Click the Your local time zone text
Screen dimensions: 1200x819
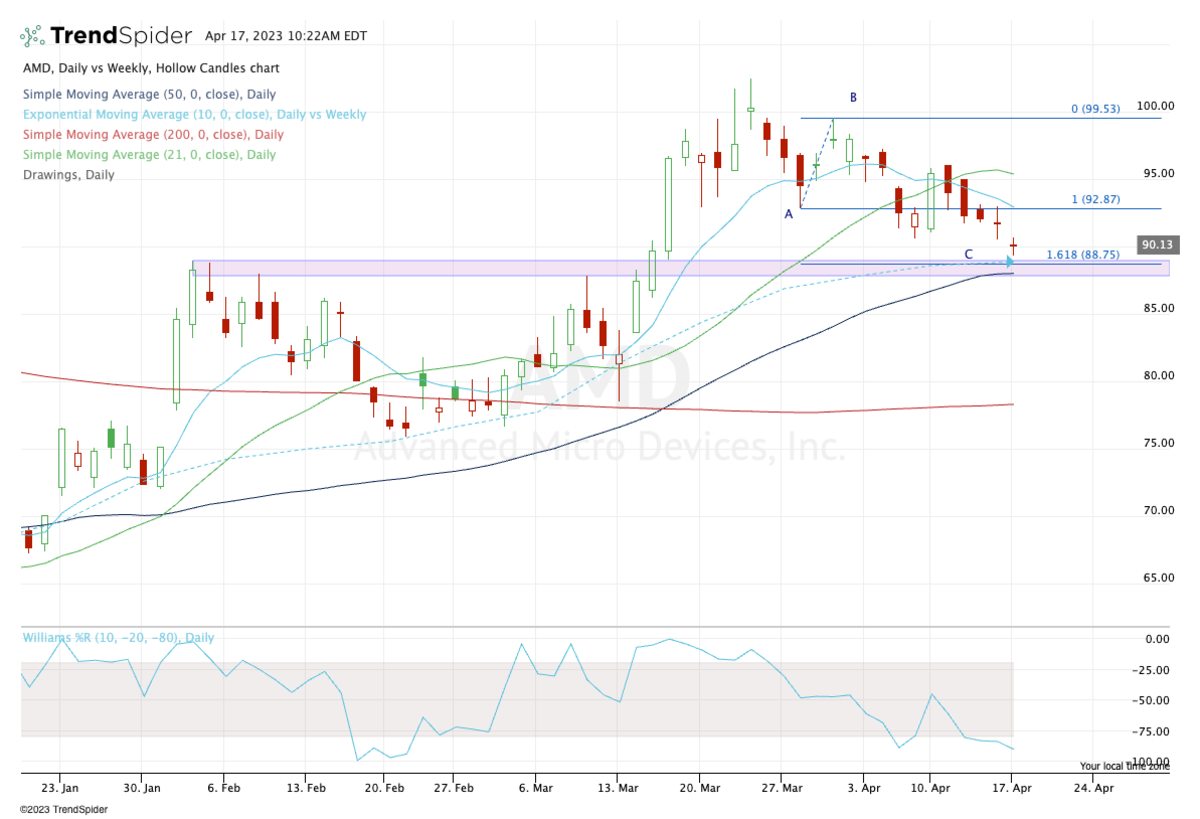(x=1122, y=766)
